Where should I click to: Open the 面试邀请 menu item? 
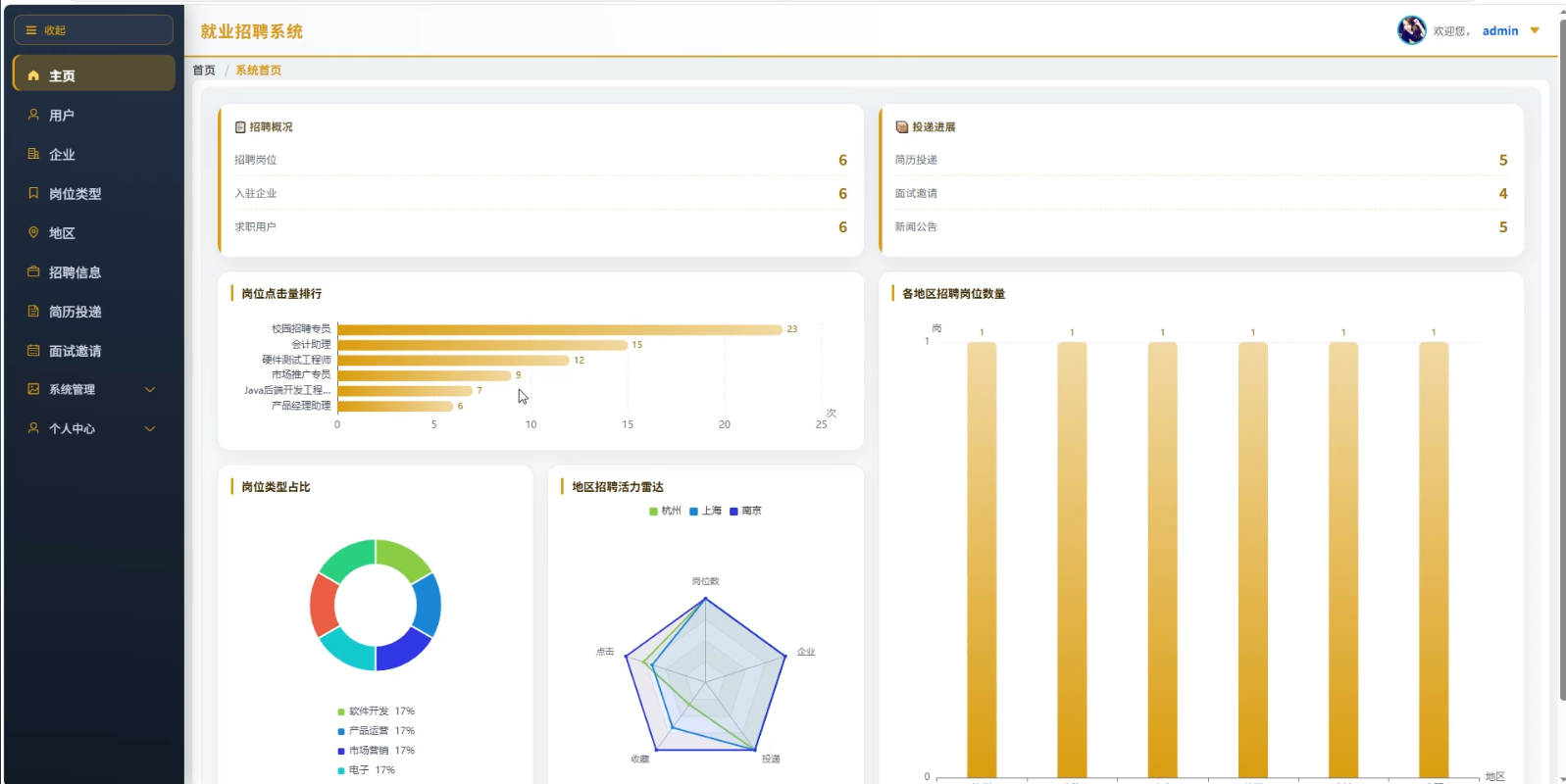[94, 350]
